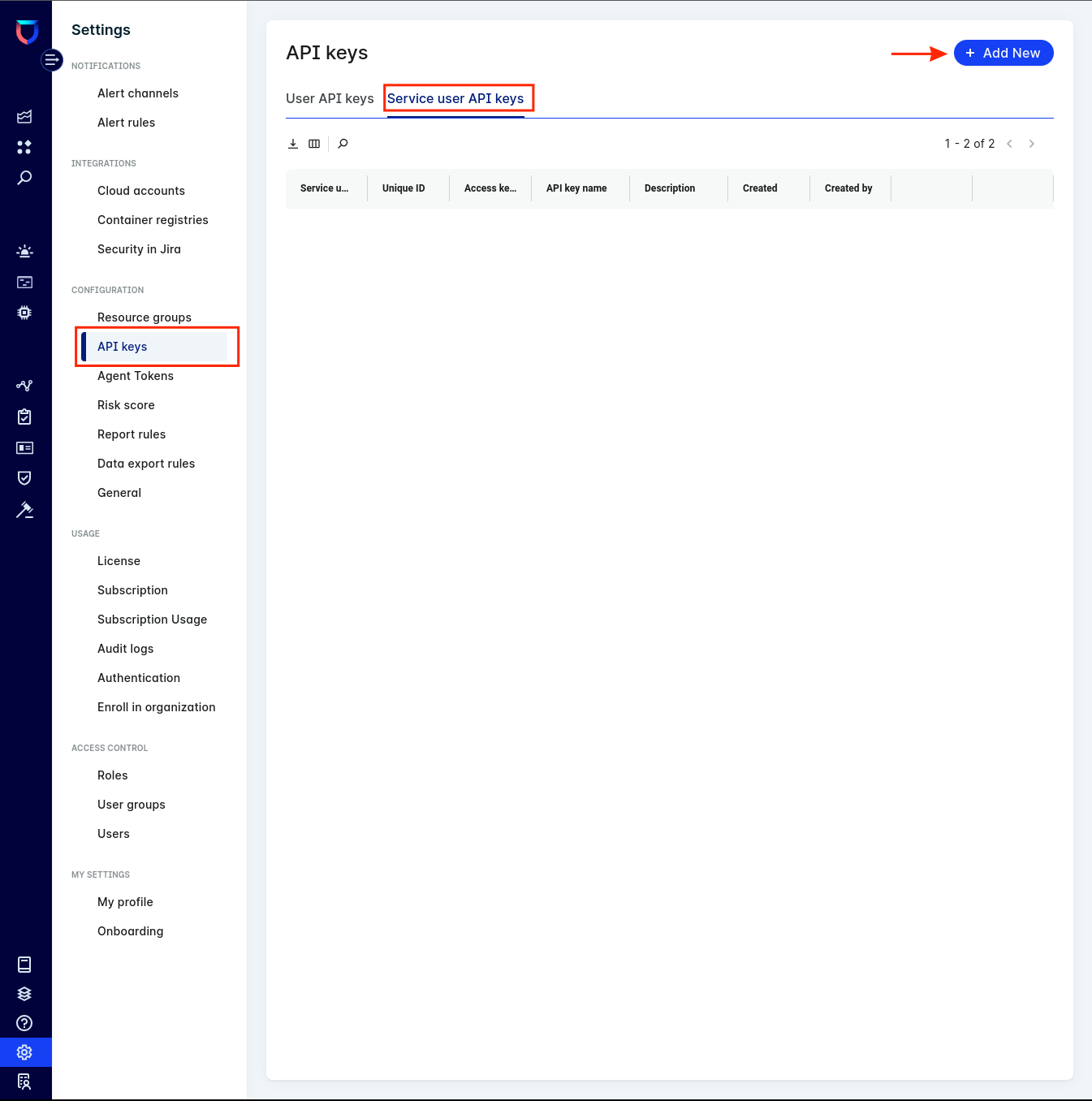Open License page
The width and height of the screenshot is (1092, 1101).
(x=119, y=561)
